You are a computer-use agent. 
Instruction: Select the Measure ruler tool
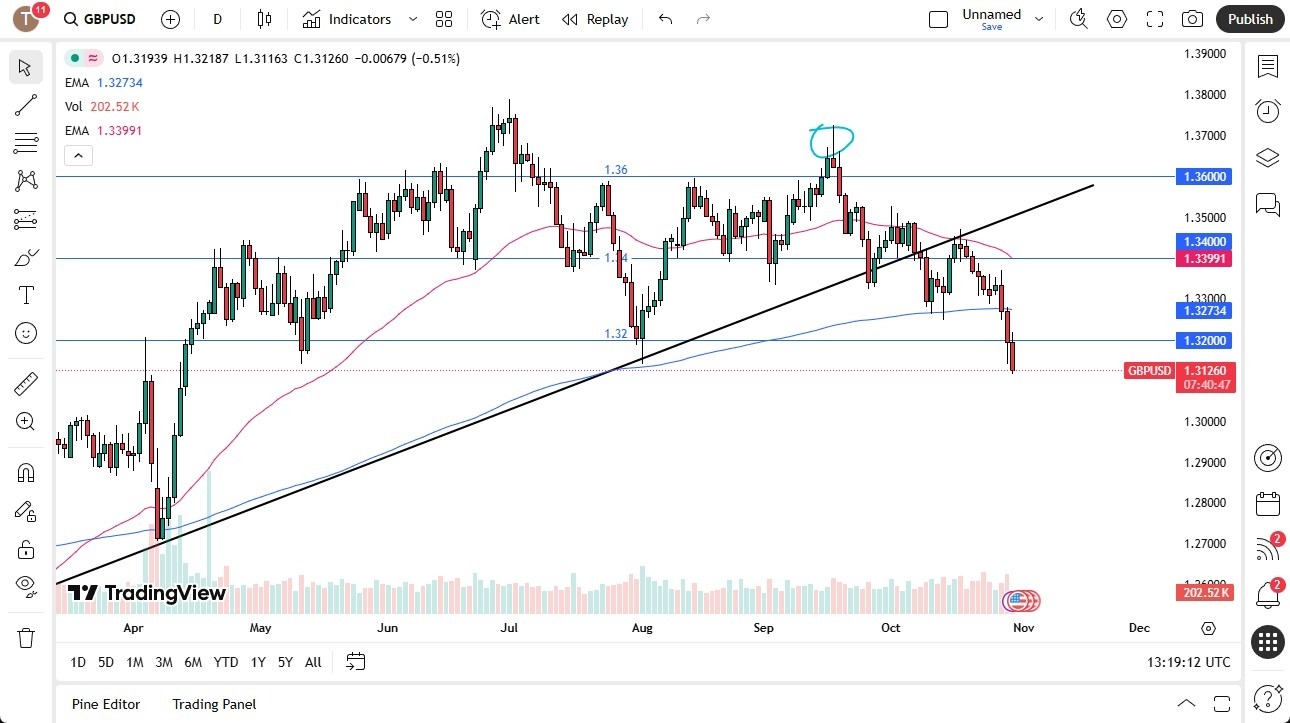26,382
